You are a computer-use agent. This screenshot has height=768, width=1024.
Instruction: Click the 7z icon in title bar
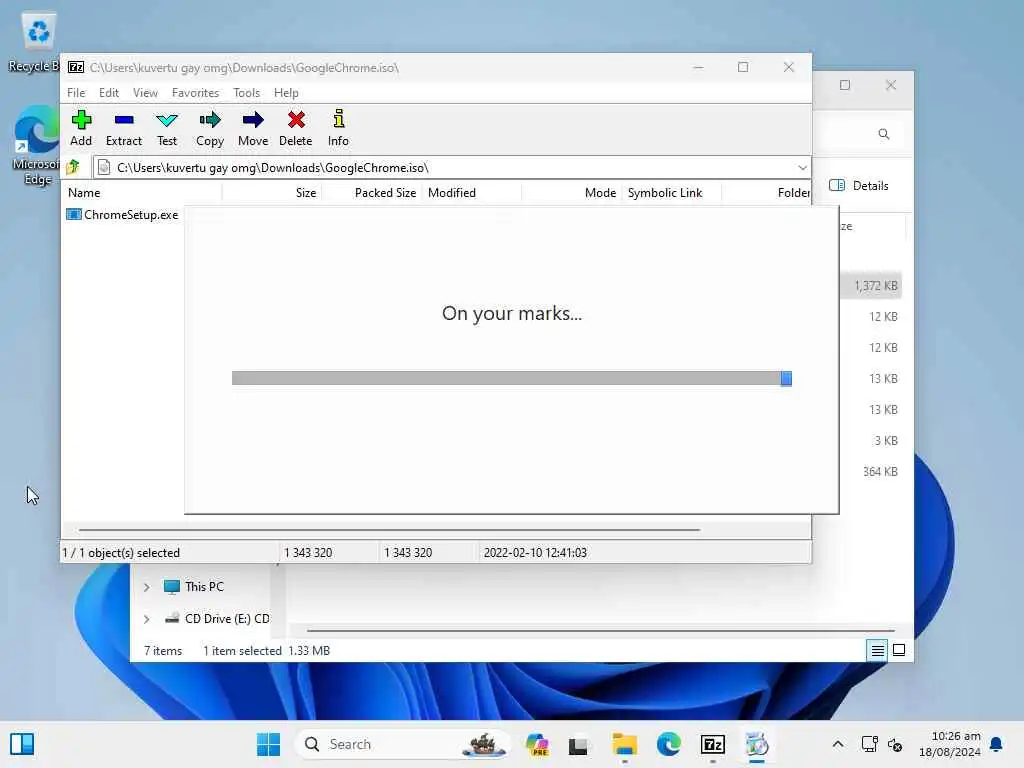point(76,67)
